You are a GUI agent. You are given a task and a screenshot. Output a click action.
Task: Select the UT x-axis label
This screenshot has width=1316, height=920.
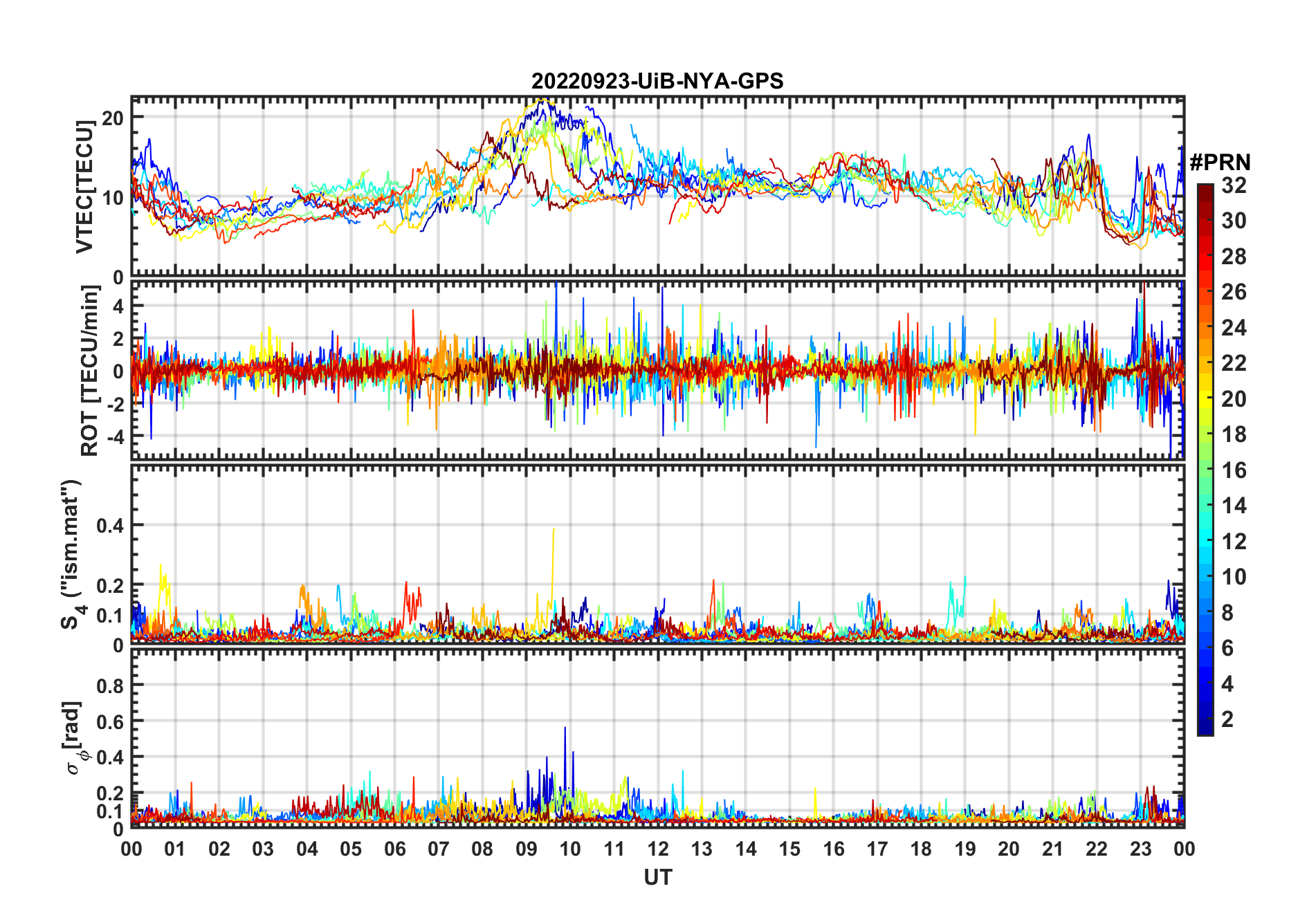(658, 877)
